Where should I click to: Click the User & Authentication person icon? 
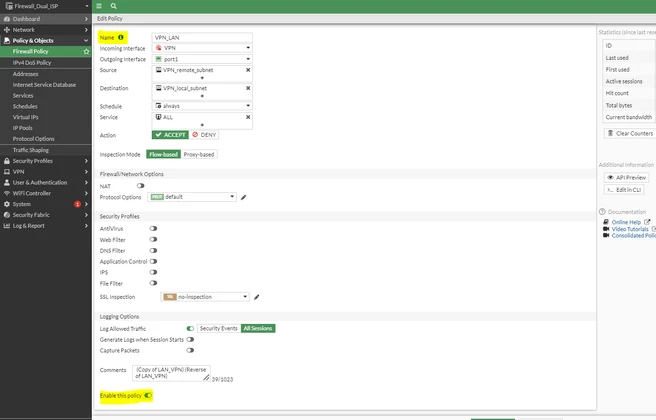pos(7,182)
